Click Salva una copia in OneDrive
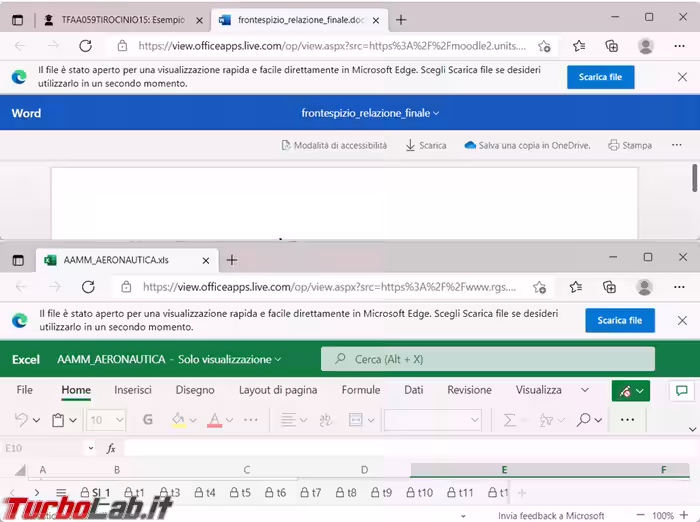This screenshot has width=700, height=522. click(527, 146)
